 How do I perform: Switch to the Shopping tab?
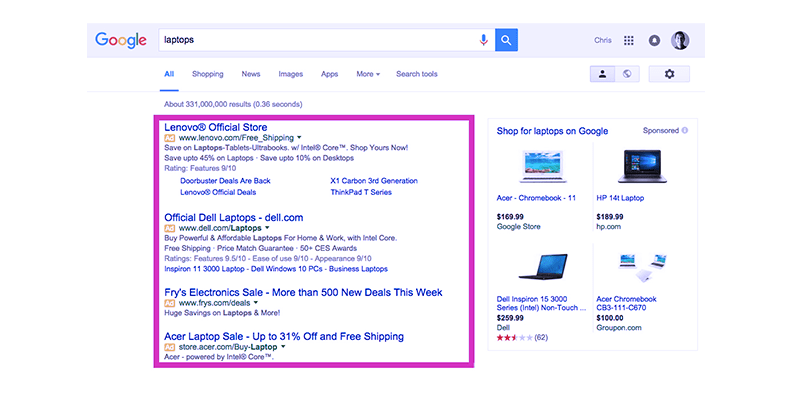208,74
